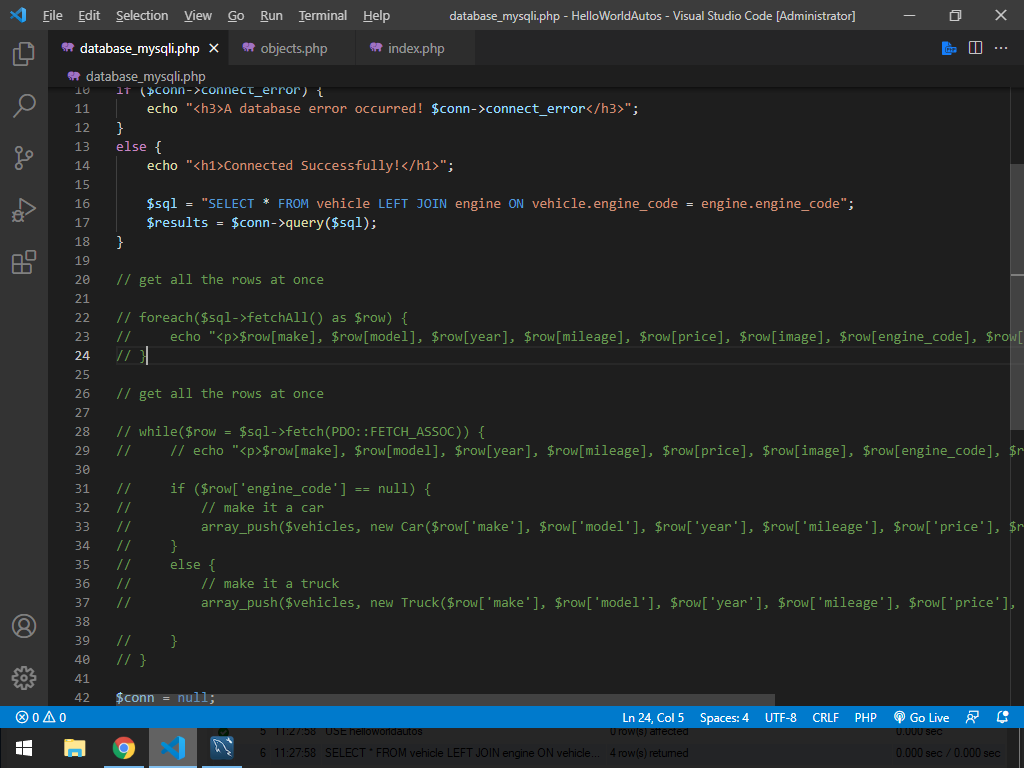Screen dimensions: 1024x768
Task: Switch to the objects.php tab
Action: point(292,48)
